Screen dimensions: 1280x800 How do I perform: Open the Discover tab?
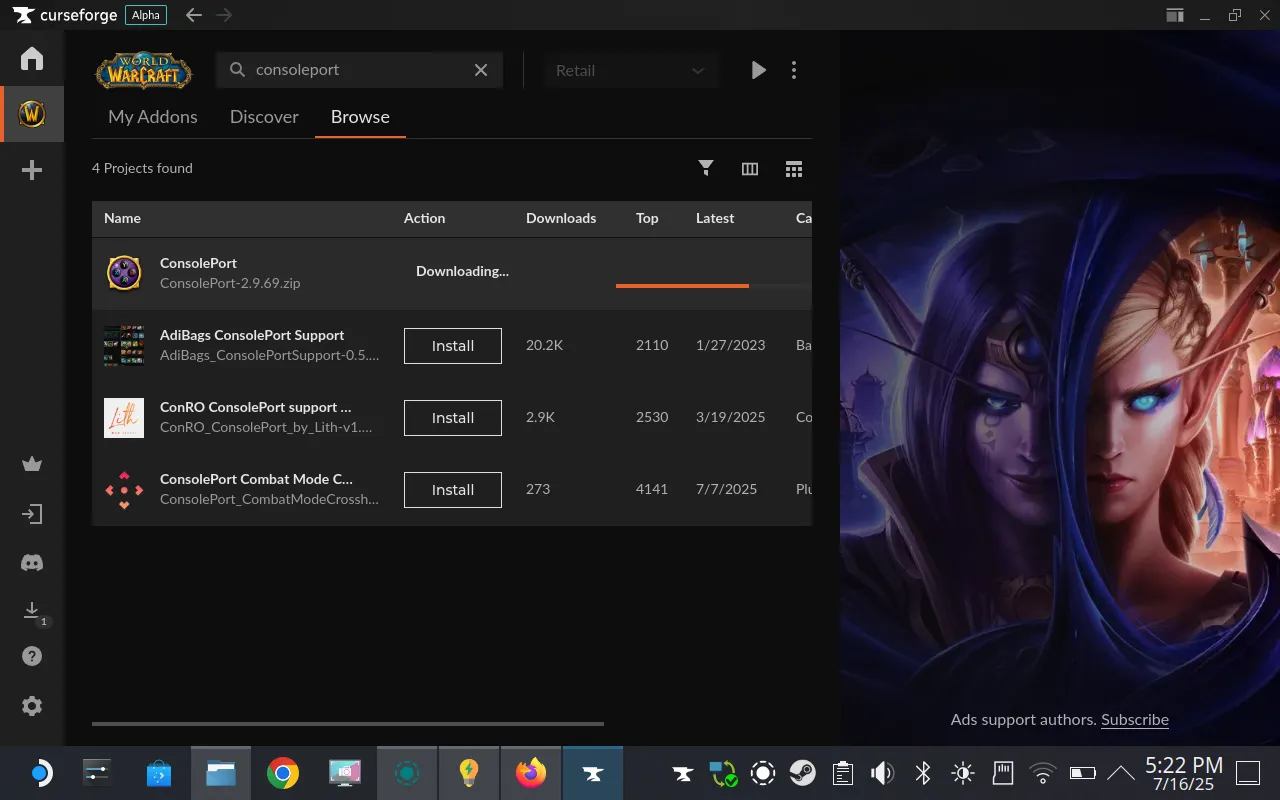[264, 117]
